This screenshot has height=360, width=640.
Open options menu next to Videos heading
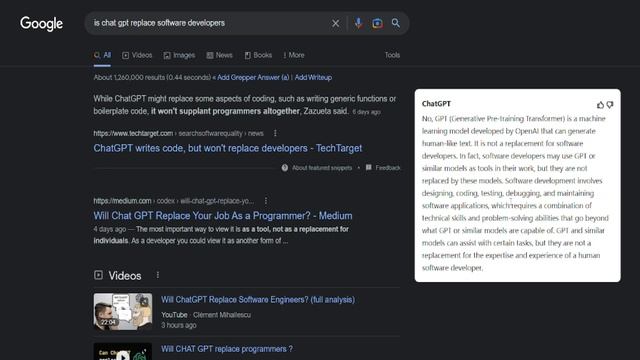158,275
